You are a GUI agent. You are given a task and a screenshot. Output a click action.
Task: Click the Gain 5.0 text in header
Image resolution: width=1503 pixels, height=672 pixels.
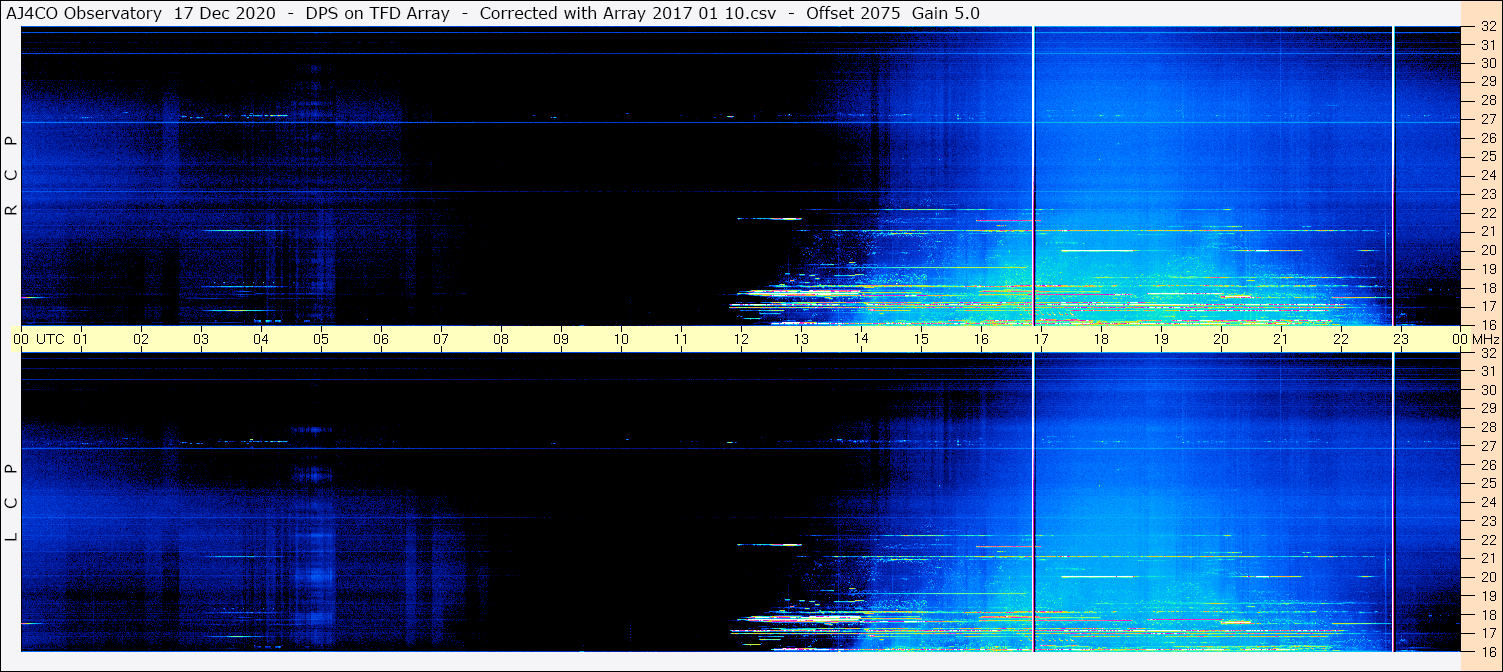coord(946,13)
